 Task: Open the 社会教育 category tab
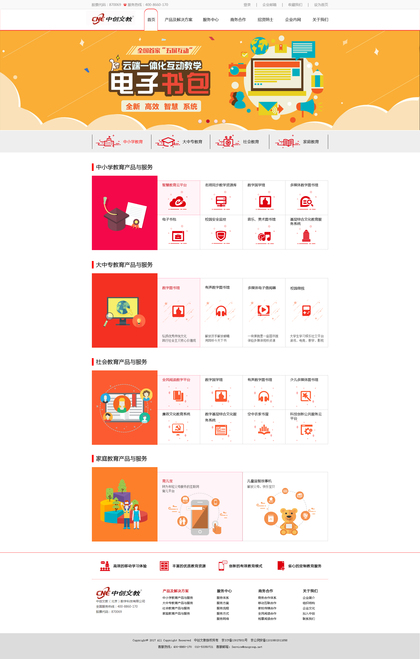pos(239,142)
